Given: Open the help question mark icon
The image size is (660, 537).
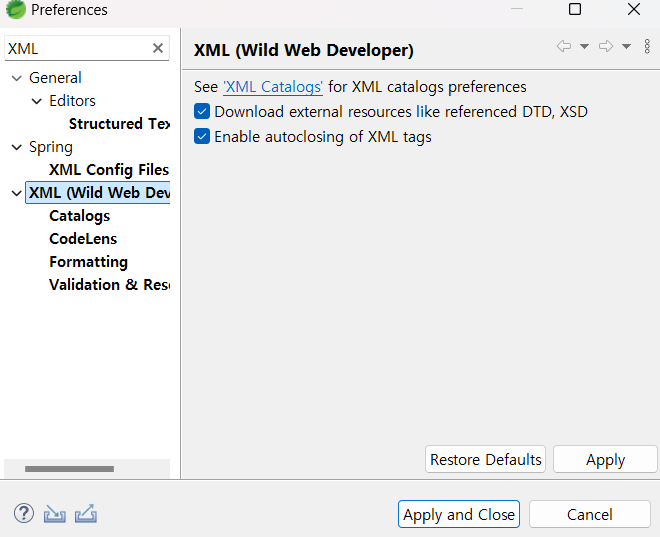Looking at the screenshot, I should pyautogui.click(x=24, y=513).
